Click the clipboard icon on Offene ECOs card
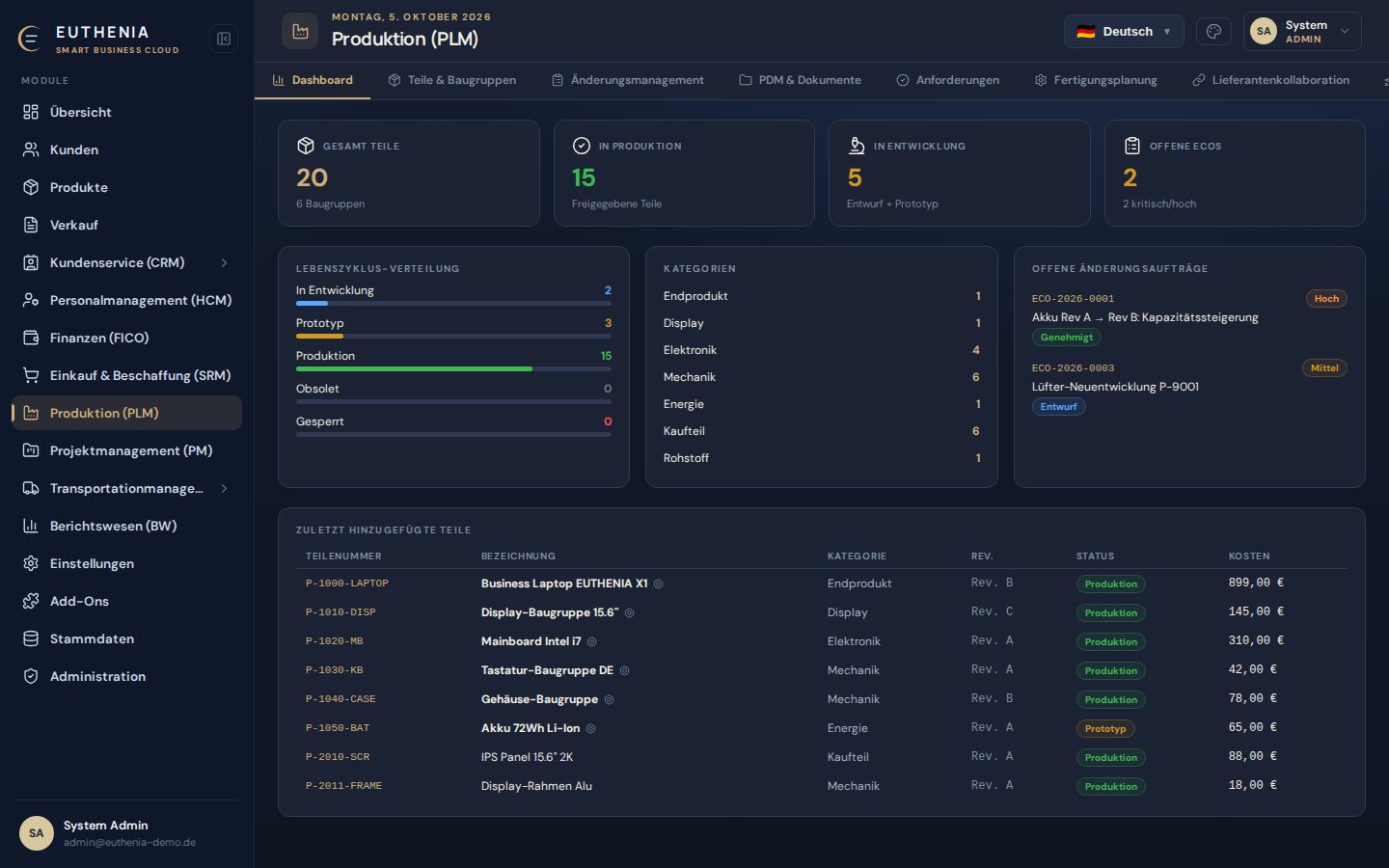 (1132, 146)
